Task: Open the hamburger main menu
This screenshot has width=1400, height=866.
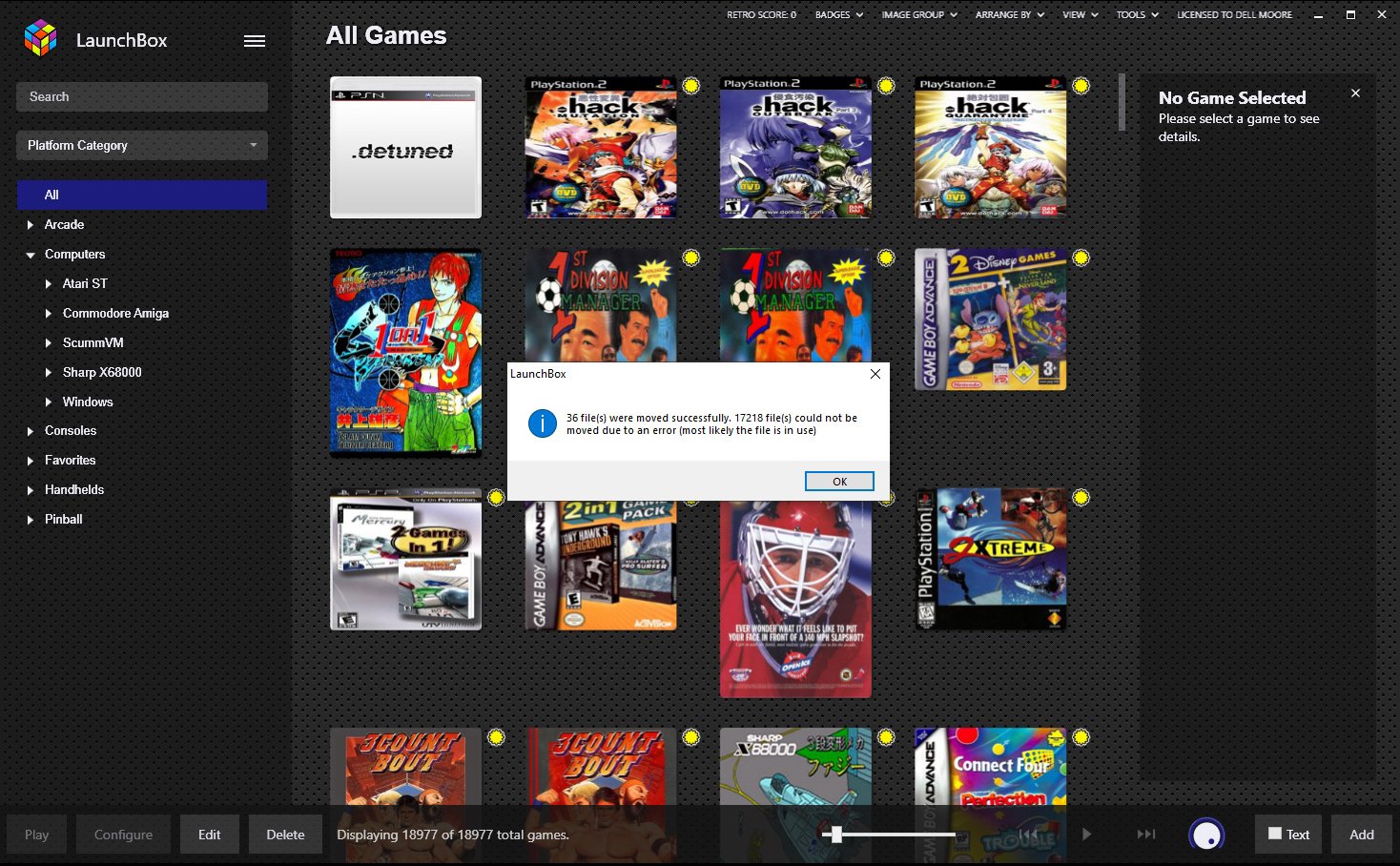Action: (255, 41)
